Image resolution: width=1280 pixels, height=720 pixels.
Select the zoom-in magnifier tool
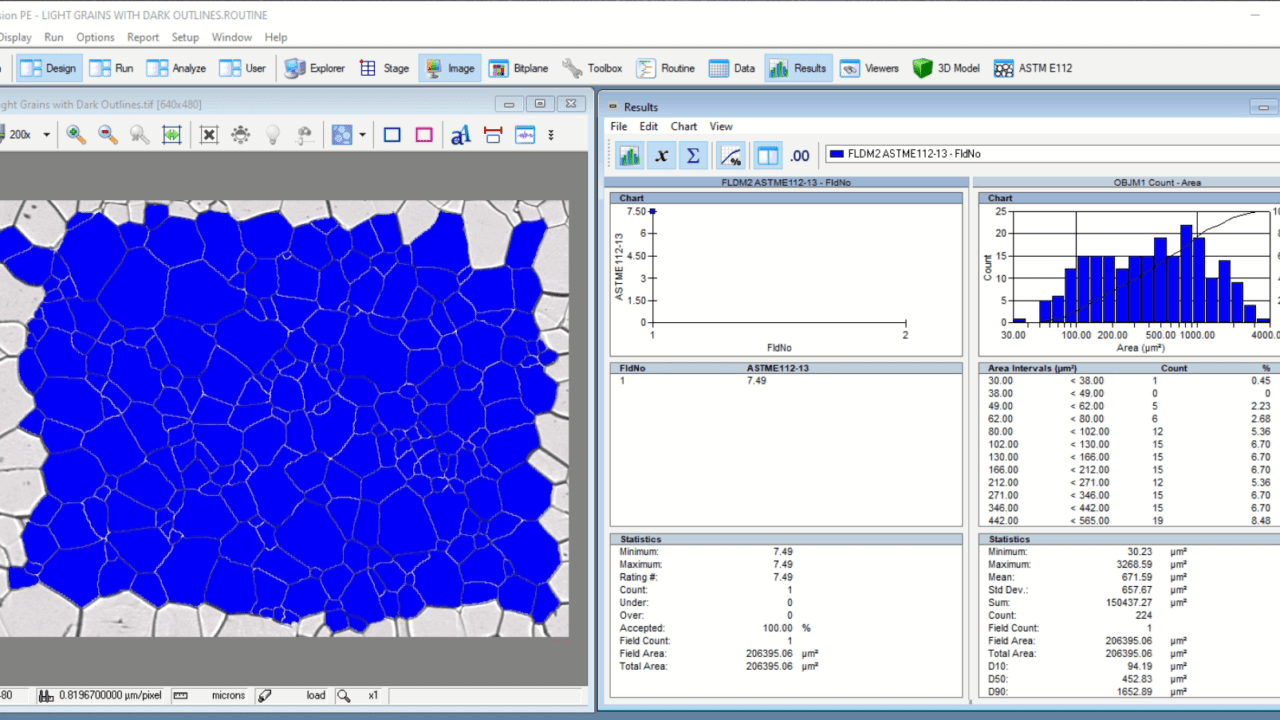(x=75, y=134)
